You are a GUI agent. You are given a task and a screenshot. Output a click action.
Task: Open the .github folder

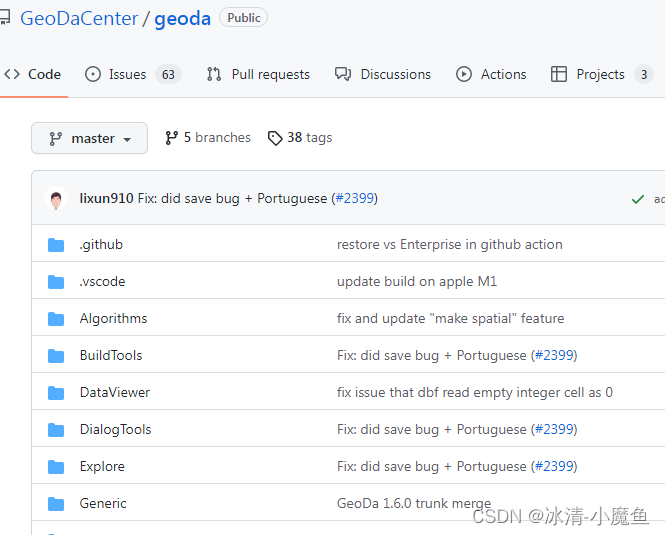click(101, 244)
